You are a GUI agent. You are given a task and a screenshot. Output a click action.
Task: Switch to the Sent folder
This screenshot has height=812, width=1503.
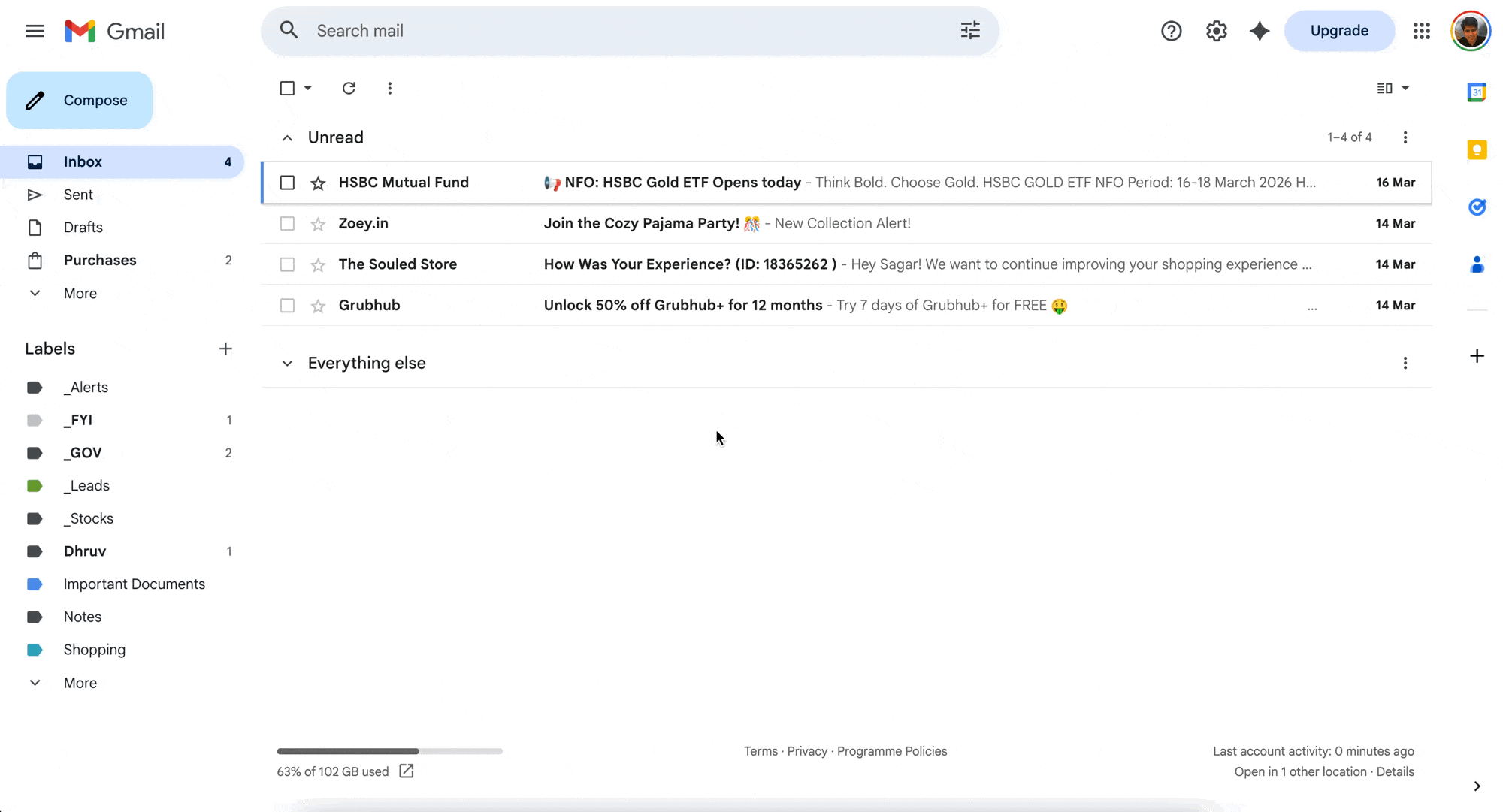(78, 194)
